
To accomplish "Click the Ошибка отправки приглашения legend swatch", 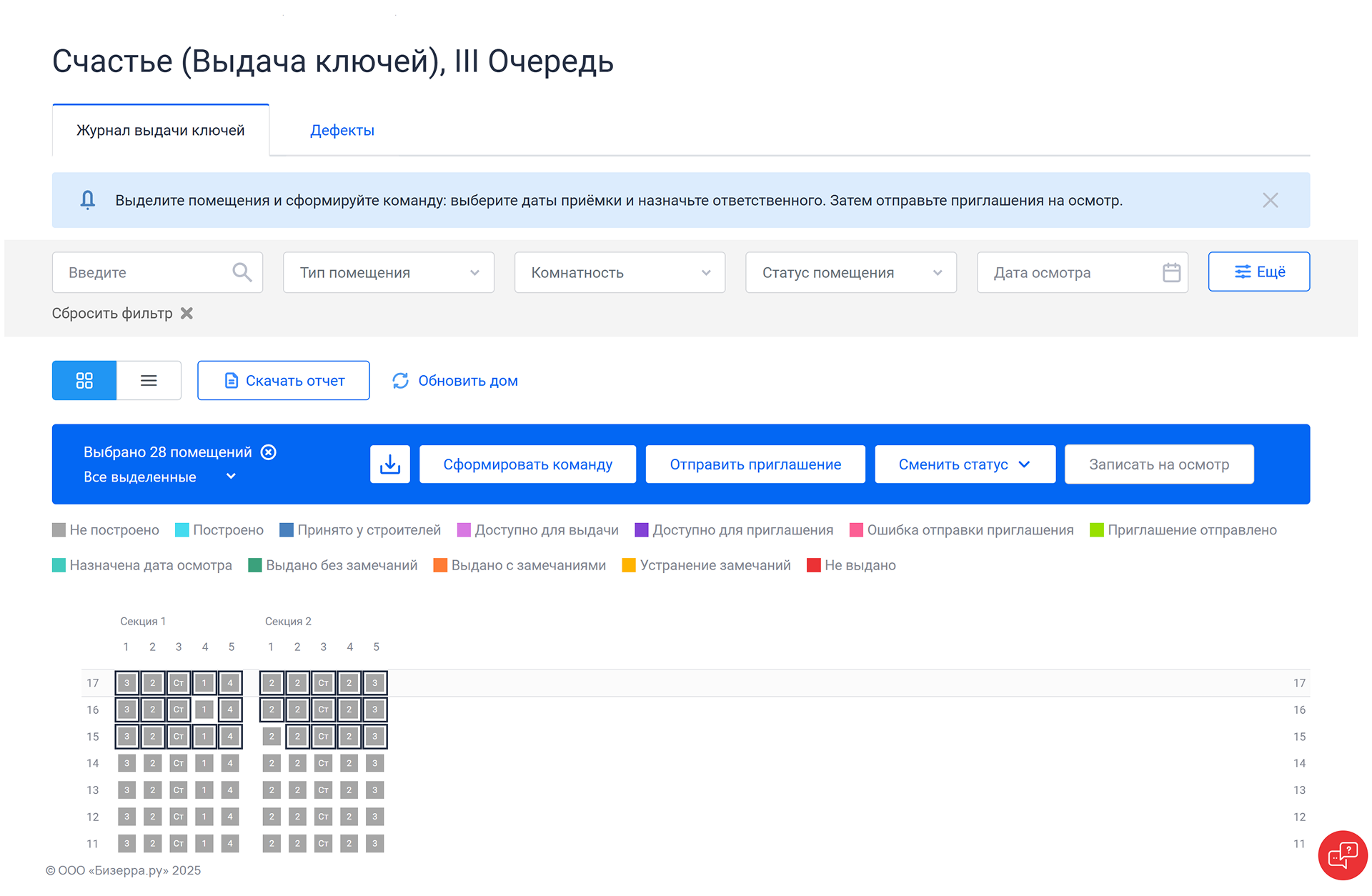I will point(856,530).
